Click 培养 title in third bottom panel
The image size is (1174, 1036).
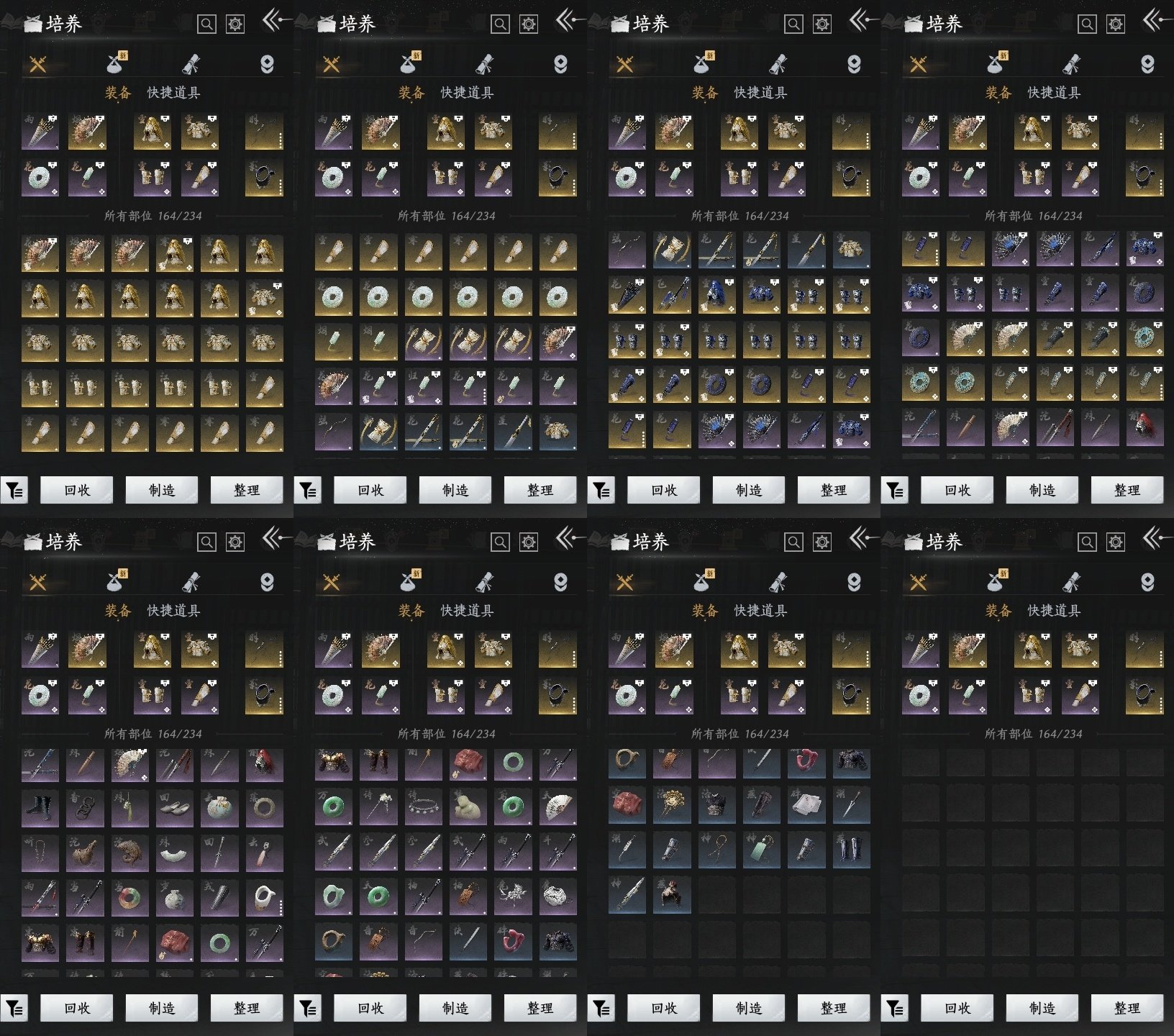(x=651, y=542)
